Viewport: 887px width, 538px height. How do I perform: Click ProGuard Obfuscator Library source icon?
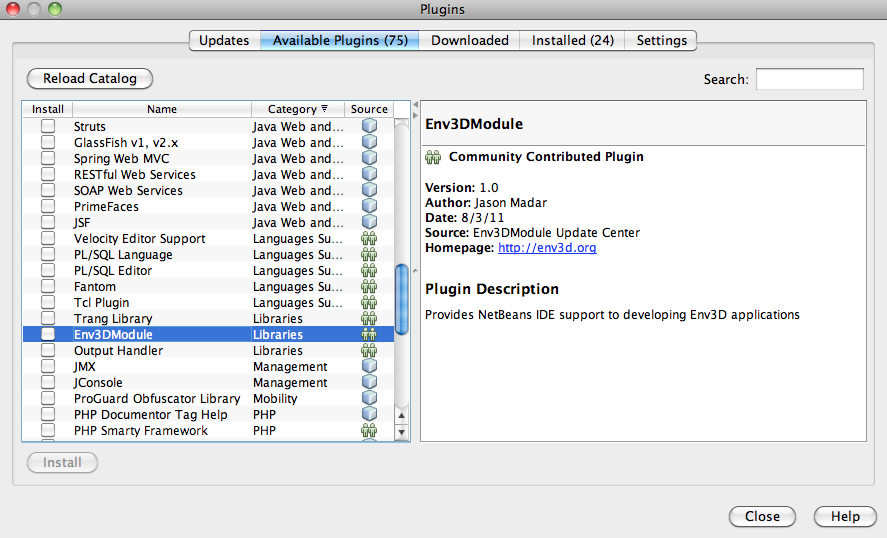point(369,398)
